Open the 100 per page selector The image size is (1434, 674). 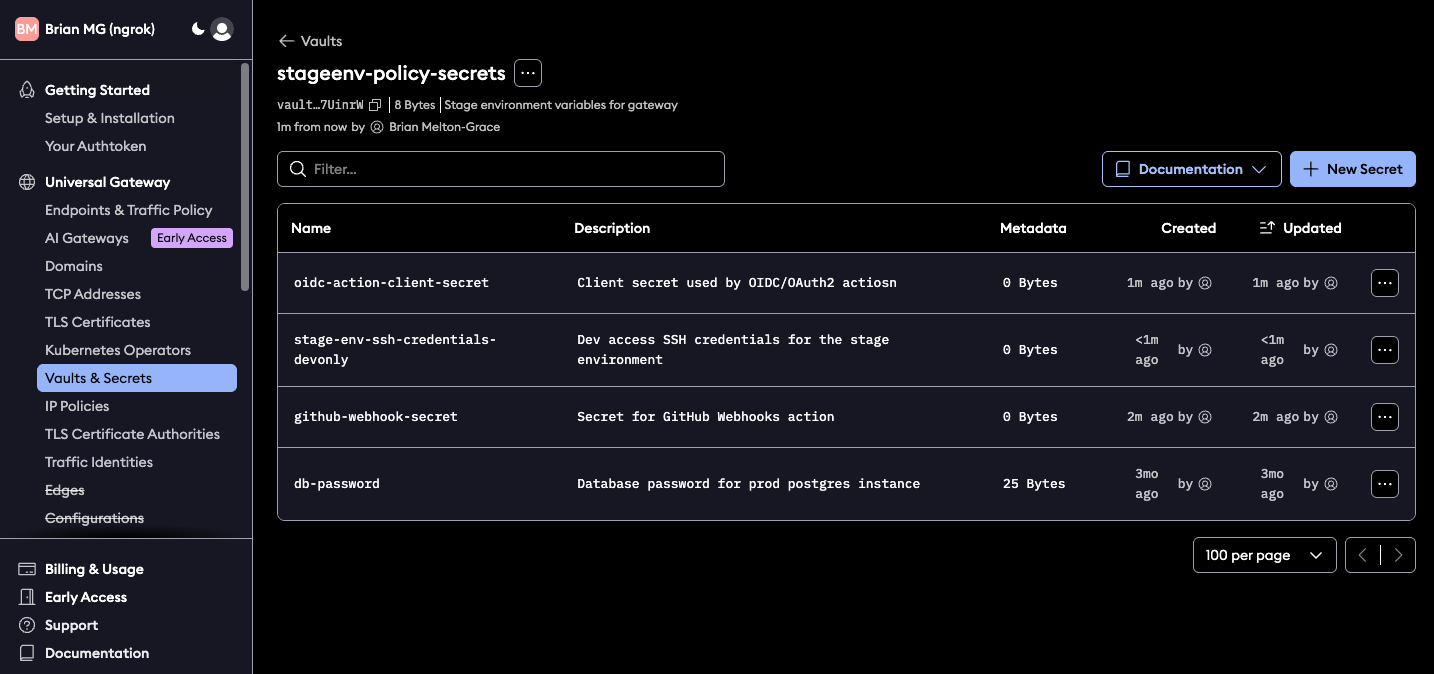1263,554
